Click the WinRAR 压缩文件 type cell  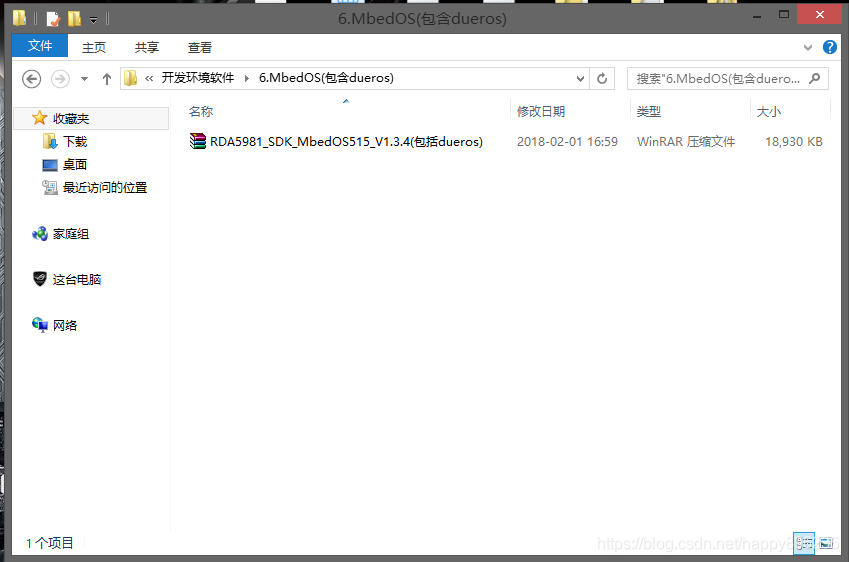click(x=685, y=141)
